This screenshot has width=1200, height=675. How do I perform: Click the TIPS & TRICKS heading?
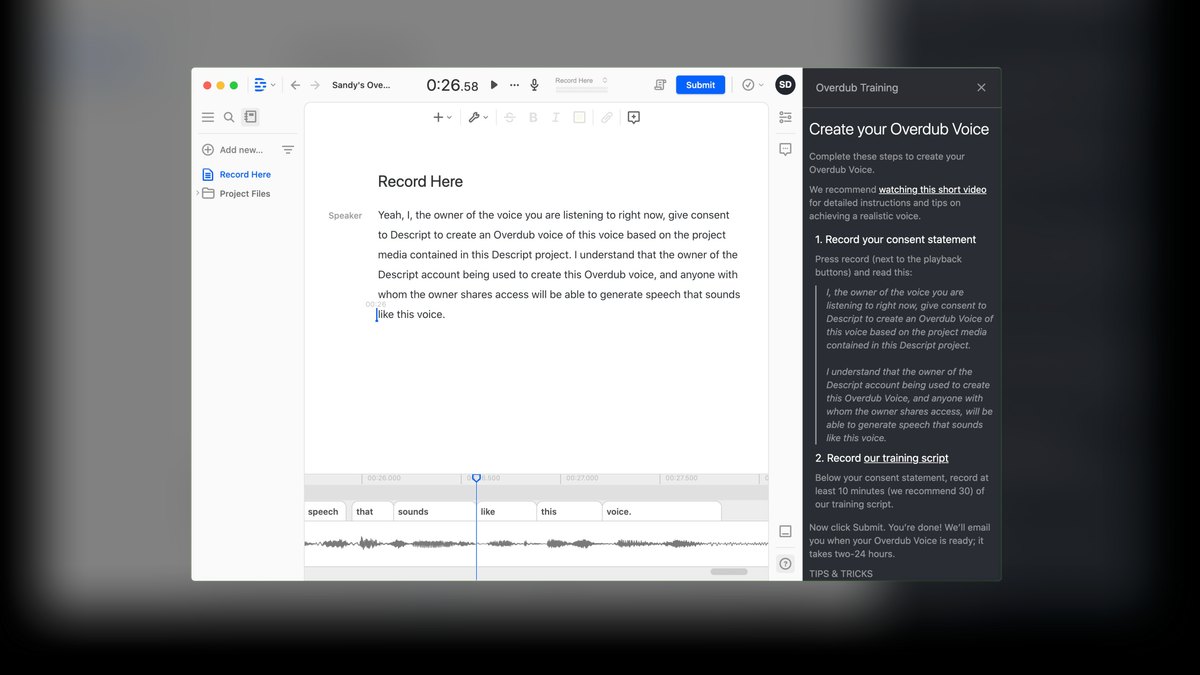841,574
